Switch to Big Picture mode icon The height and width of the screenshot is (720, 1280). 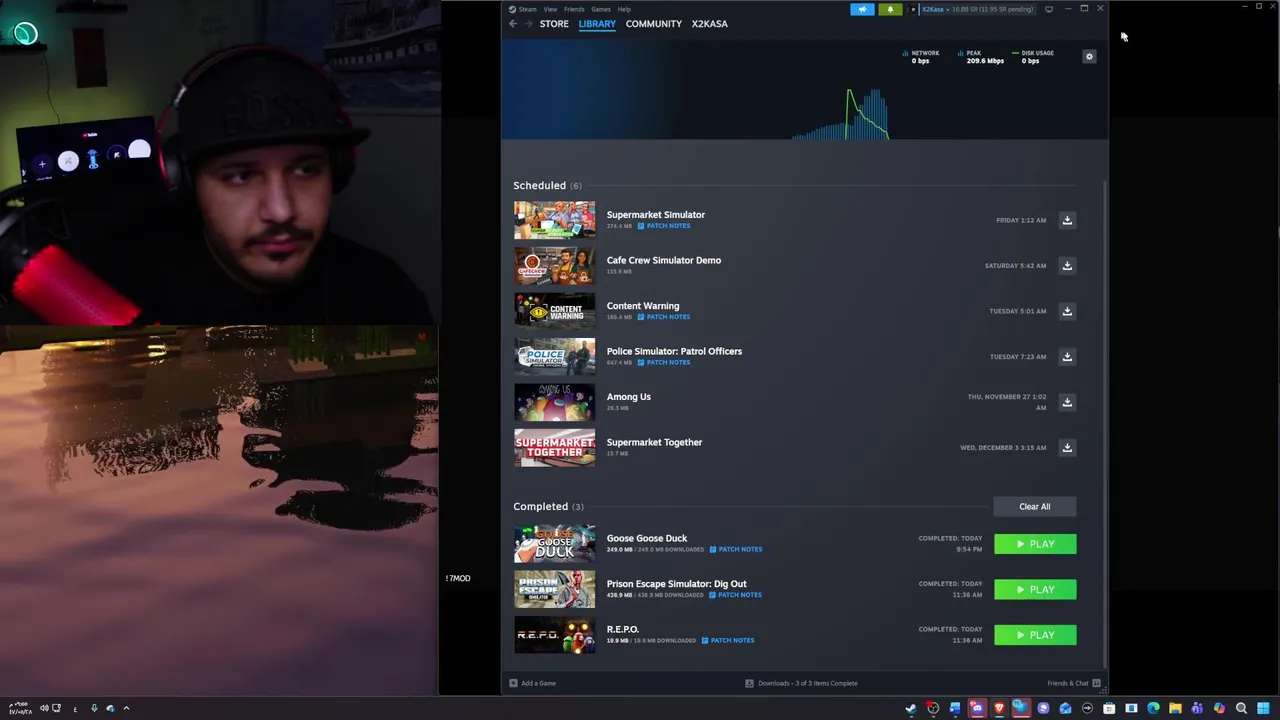[x=1049, y=9]
